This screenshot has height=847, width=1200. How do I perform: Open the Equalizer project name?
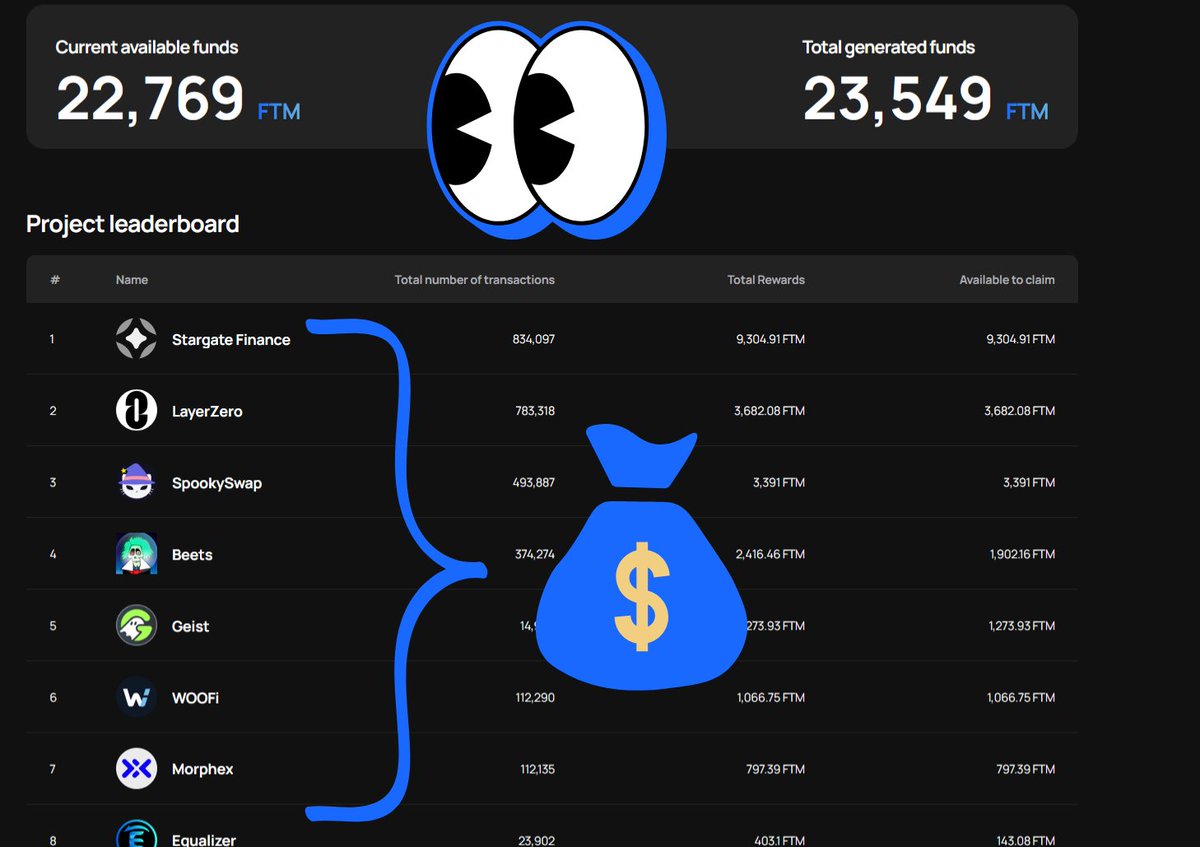[x=204, y=840]
